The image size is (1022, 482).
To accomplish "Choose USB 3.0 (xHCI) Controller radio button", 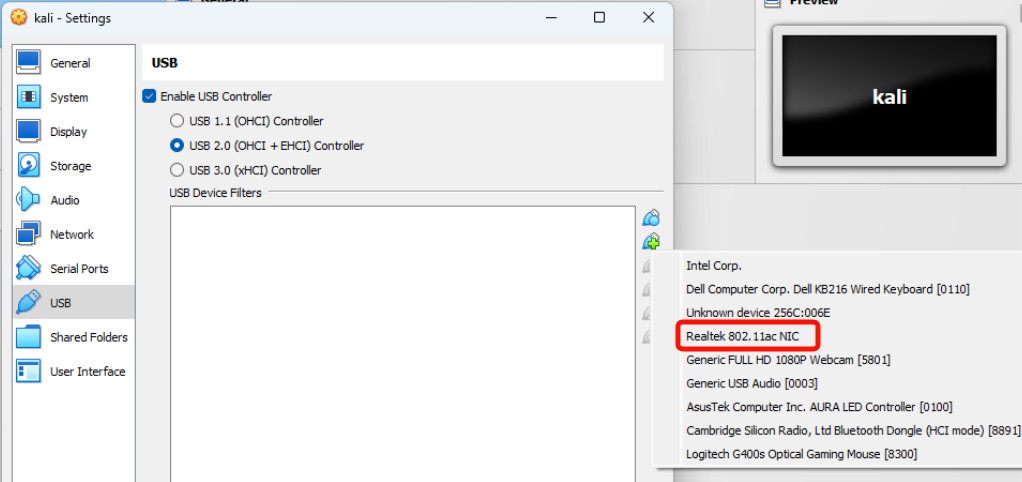I will pyautogui.click(x=177, y=170).
